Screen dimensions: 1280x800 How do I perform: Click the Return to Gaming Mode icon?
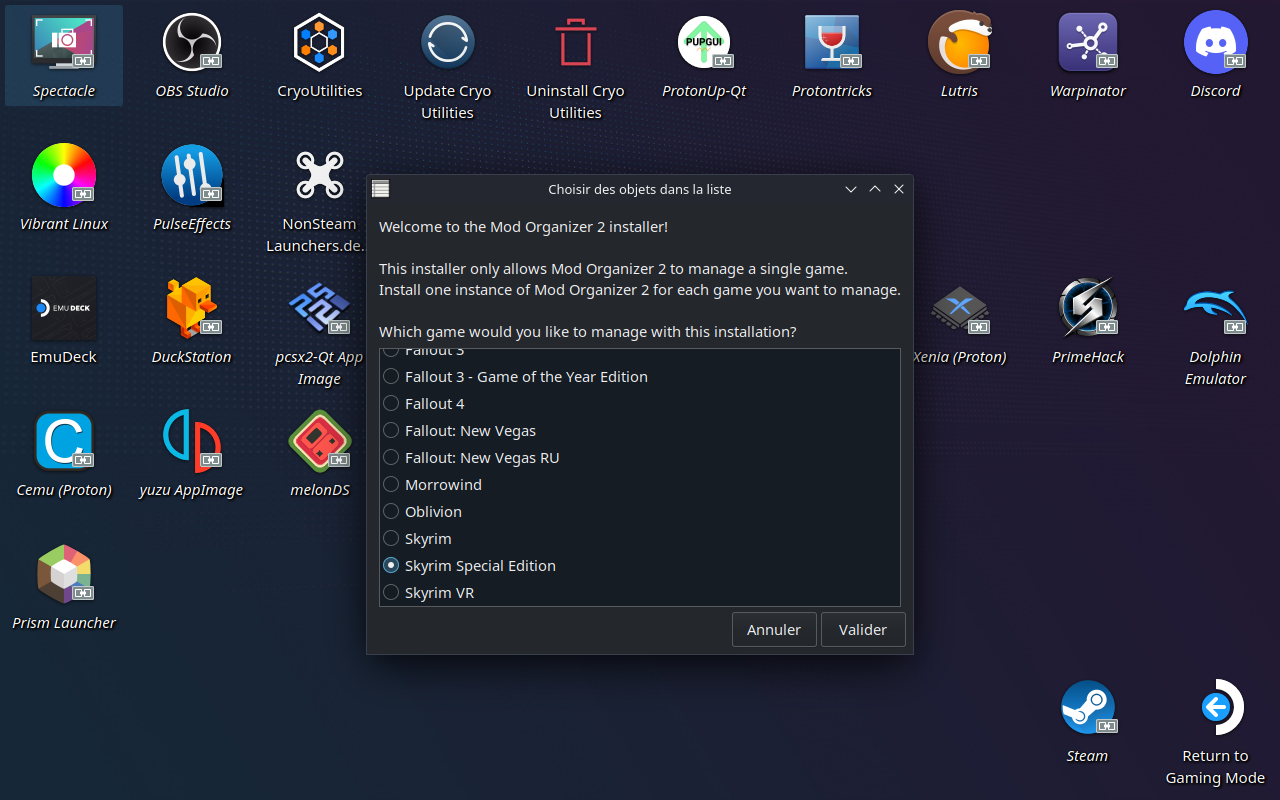click(1216, 707)
